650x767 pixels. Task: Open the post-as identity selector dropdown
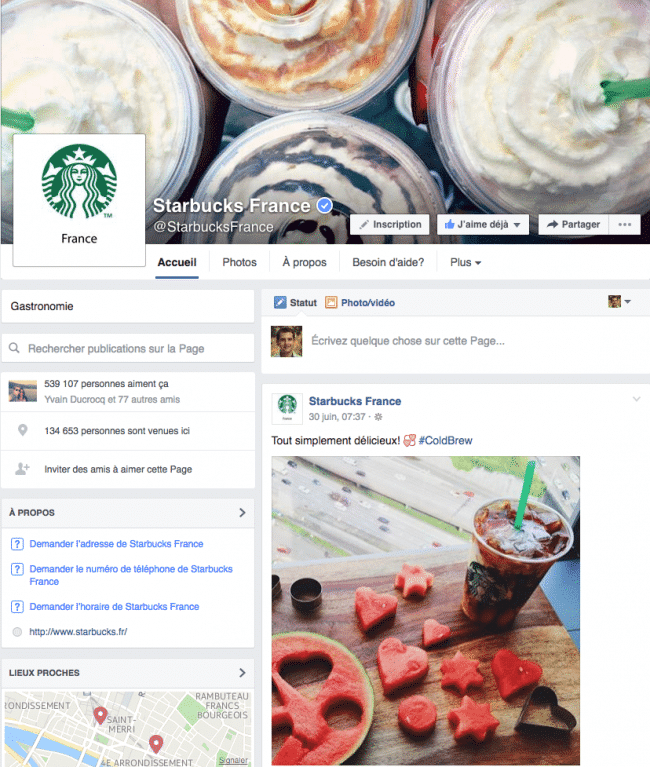[x=619, y=301]
